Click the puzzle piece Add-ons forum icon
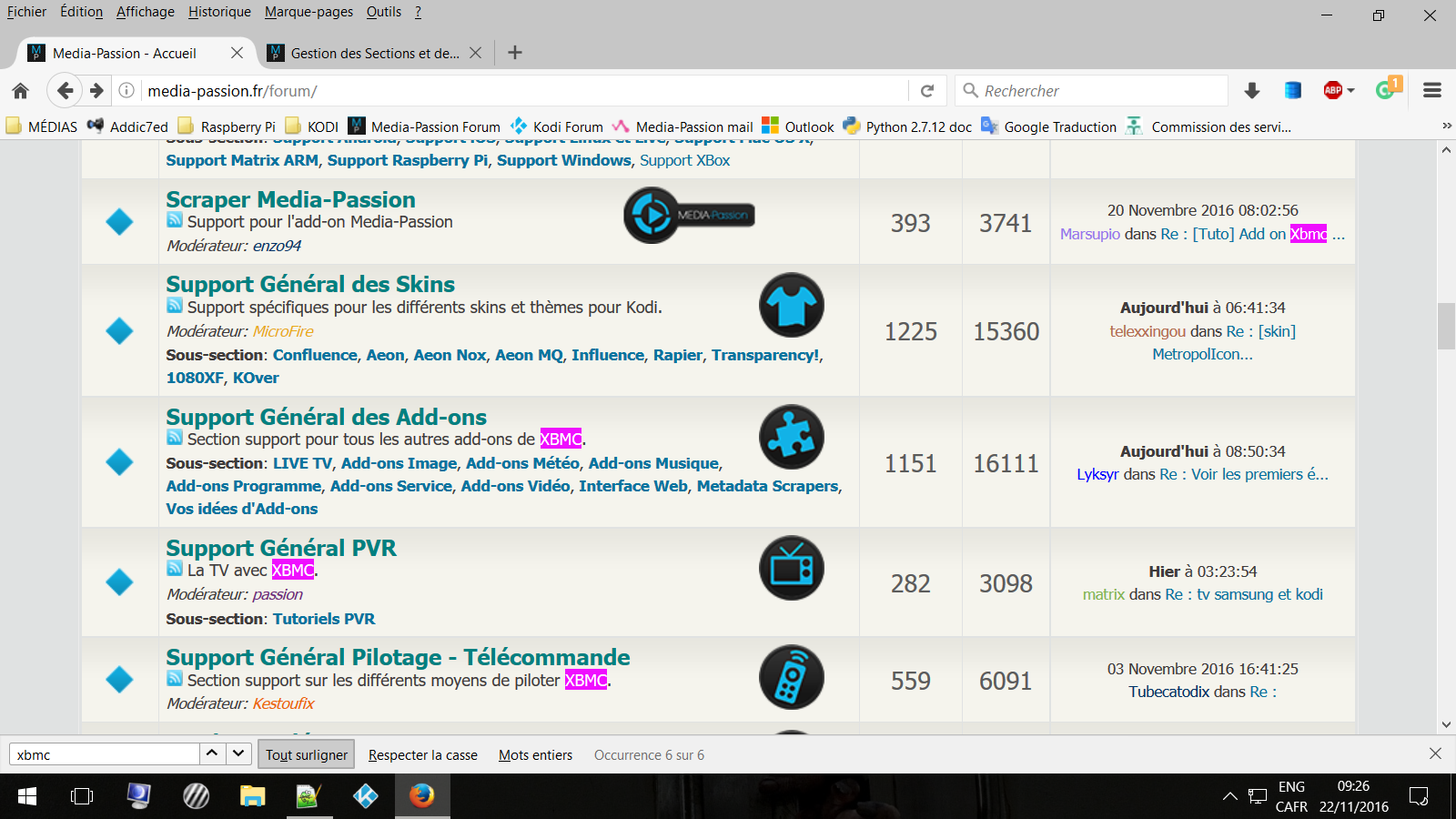1456x819 pixels. tap(792, 437)
